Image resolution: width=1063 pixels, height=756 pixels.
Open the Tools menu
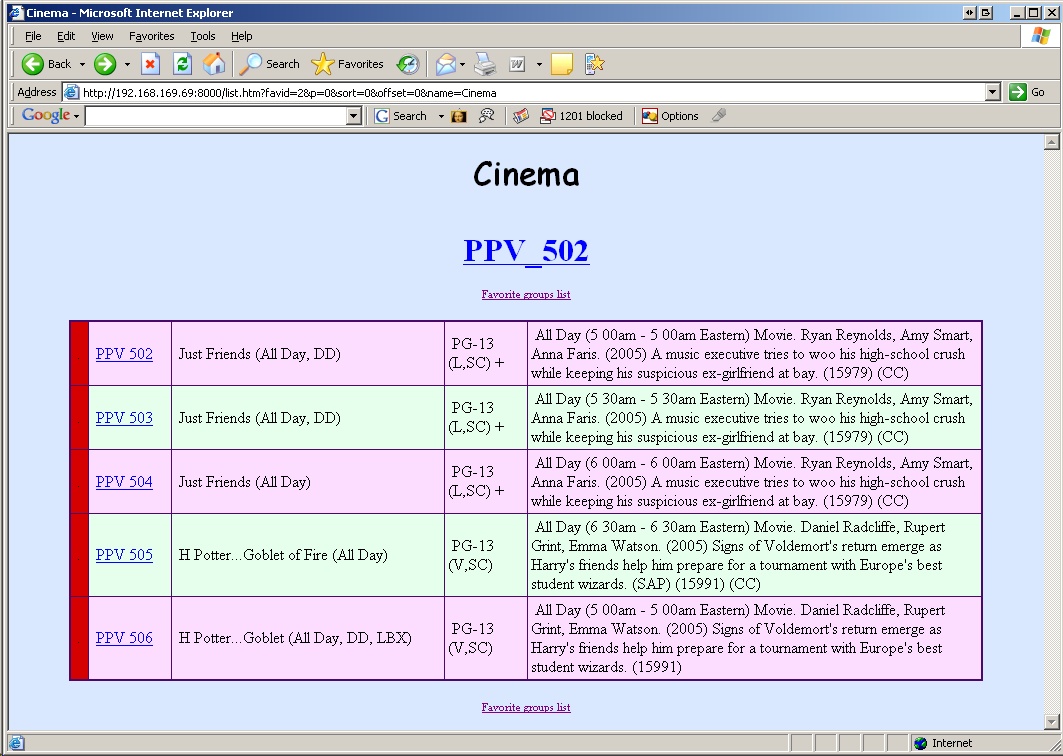click(x=203, y=37)
